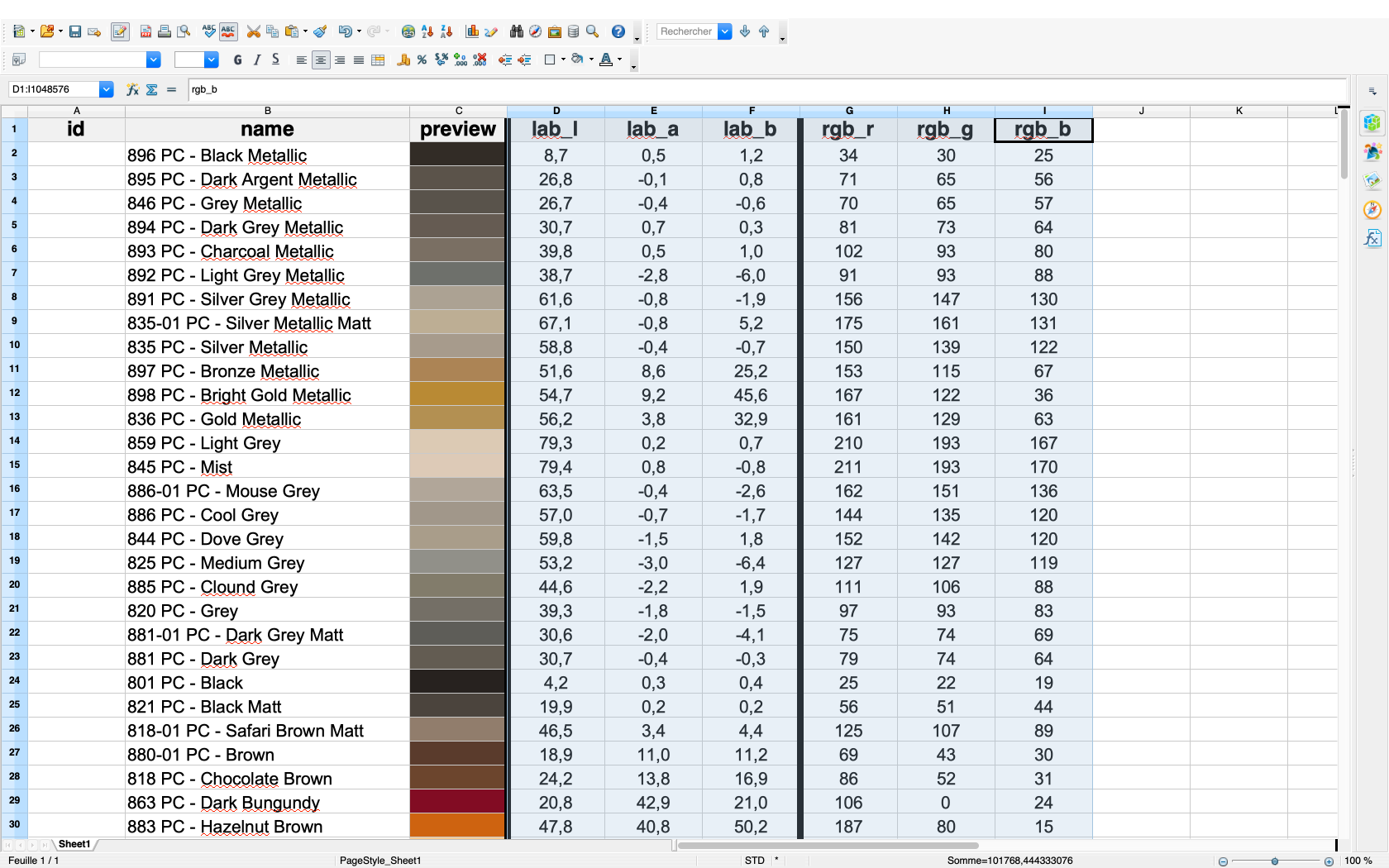Click the Open file folder icon
This screenshot has width=1389, height=868.
47,31
